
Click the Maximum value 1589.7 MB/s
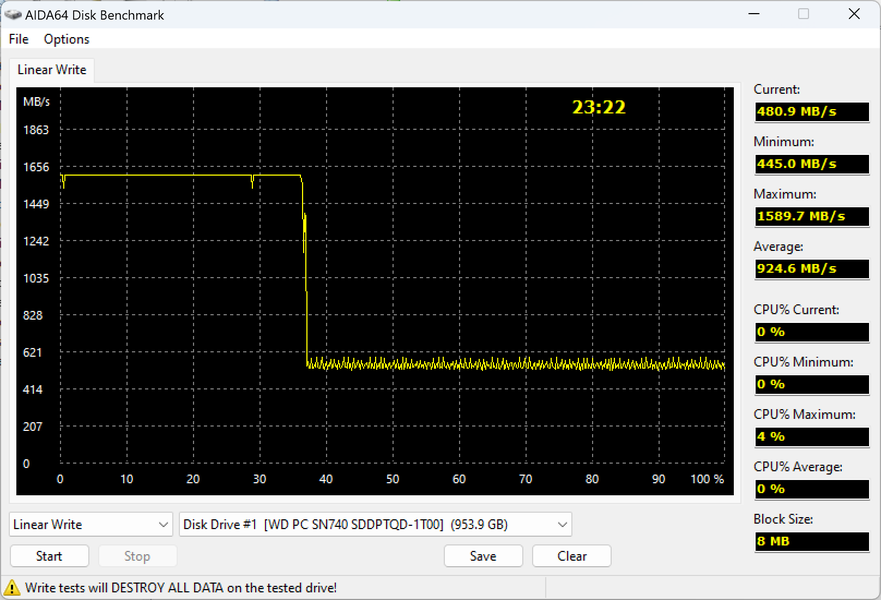coord(812,216)
